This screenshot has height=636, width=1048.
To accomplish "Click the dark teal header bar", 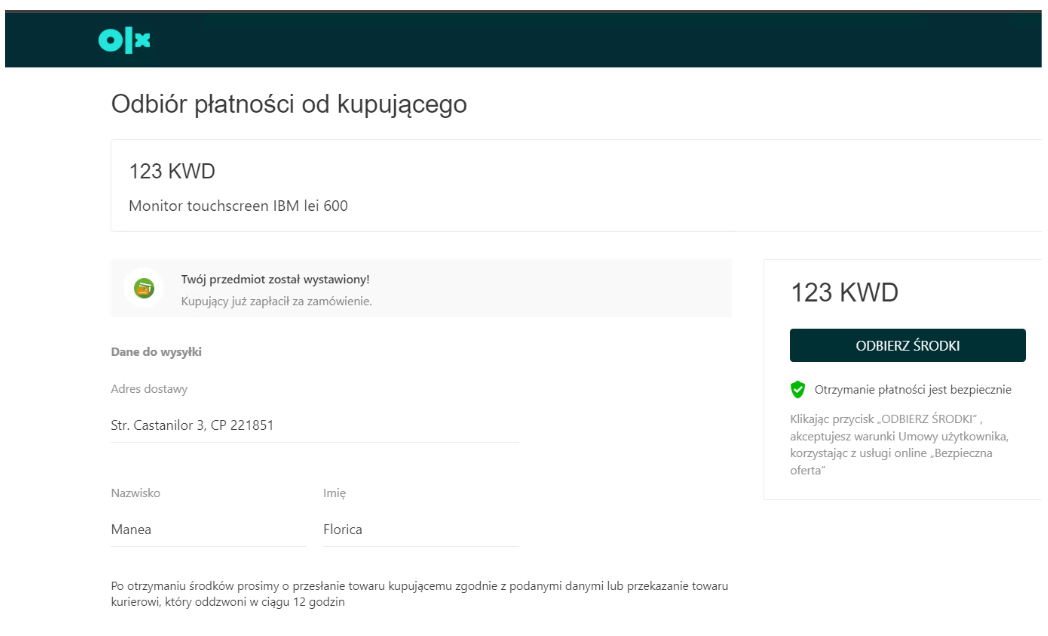I will click(x=600, y=39).
